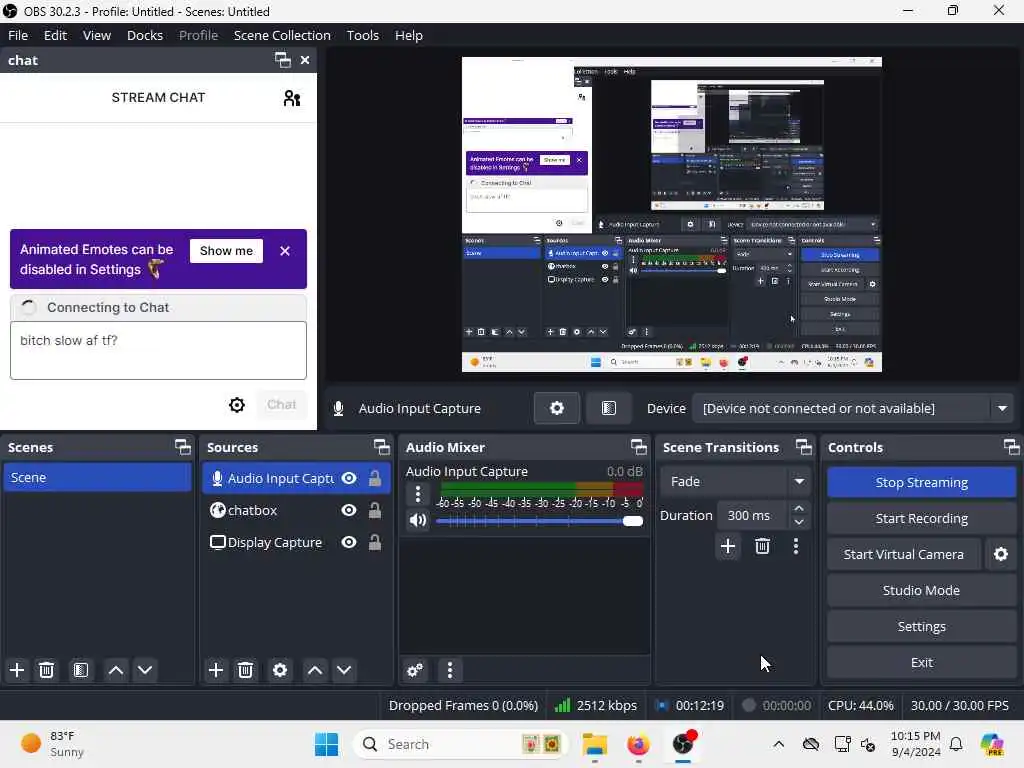The image size is (1024, 768).
Task: Dismiss the Animated Emotes notification
Action: pos(285,251)
